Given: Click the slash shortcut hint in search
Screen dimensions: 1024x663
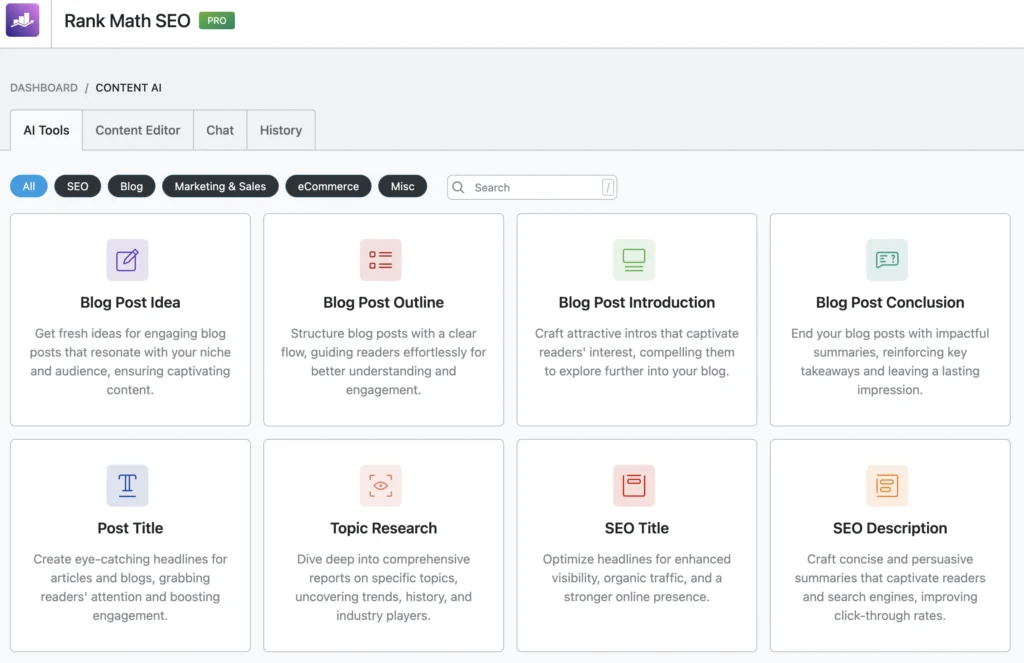Looking at the screenshot, I should 607,187.
